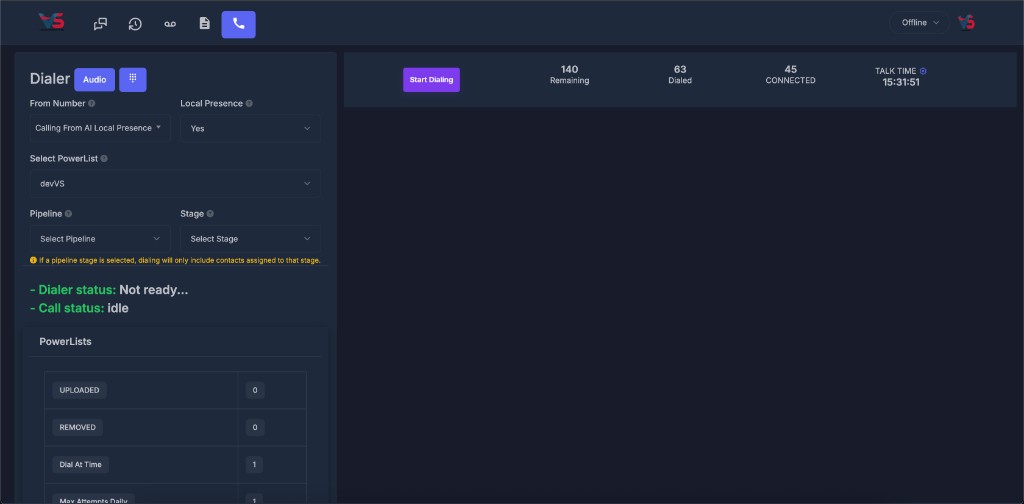This screenshot has width=1024, height=504.
Task: Open the dial pad keypad button
Action: point(133,80)
